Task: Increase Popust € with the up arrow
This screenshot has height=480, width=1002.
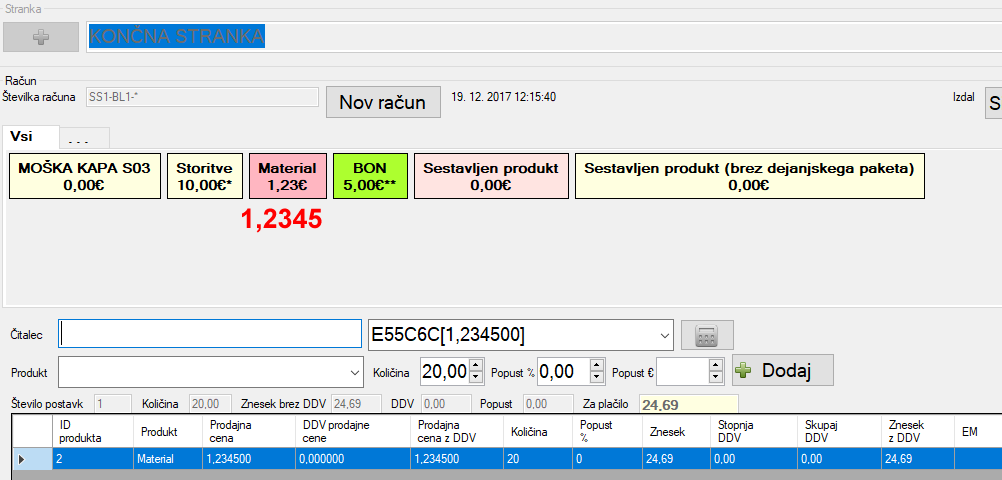Action: (715, 365)
